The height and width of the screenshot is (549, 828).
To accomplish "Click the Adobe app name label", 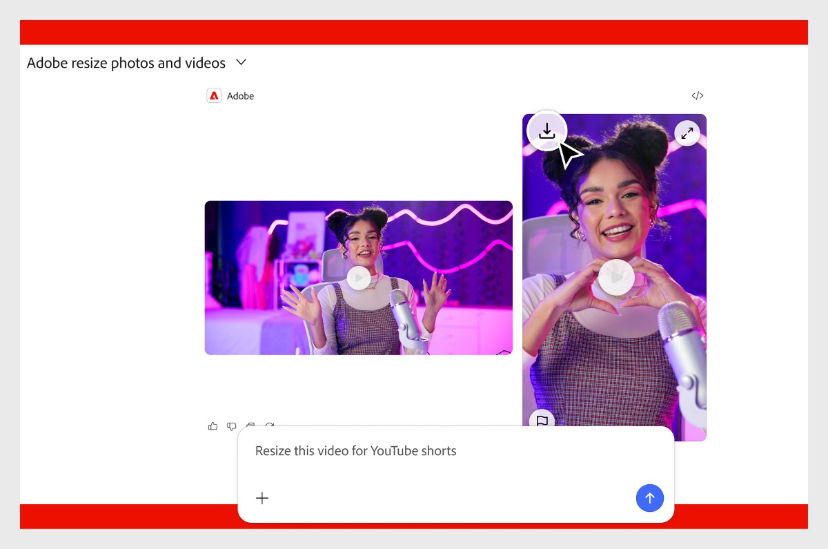I will (x=240, y=96).
